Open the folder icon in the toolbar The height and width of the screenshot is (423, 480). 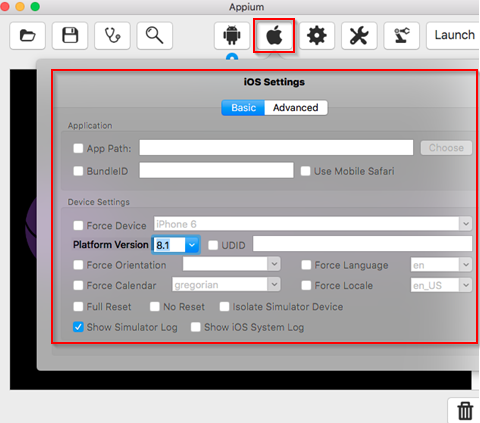(x=27, y=35)
